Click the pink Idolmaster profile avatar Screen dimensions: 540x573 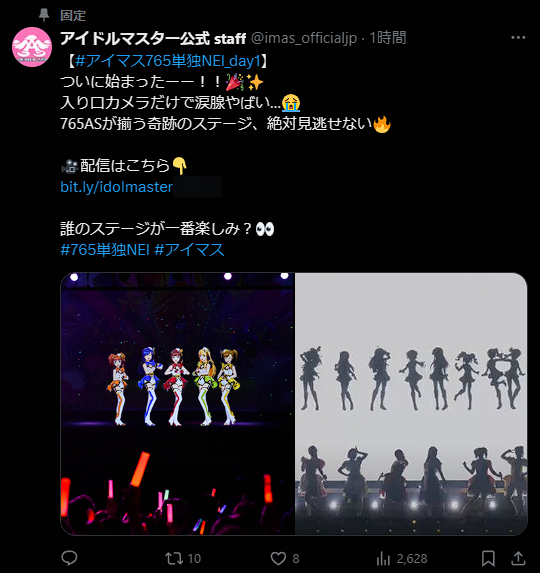(32, 47)
